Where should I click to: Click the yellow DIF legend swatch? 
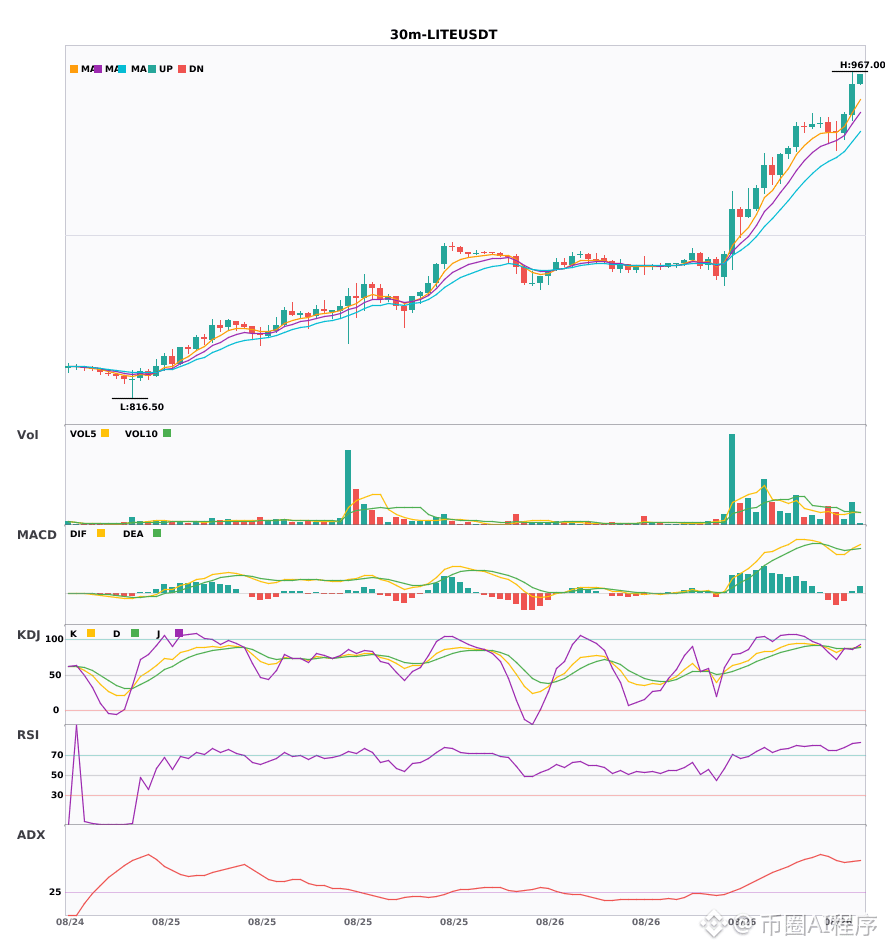point(101,533)
